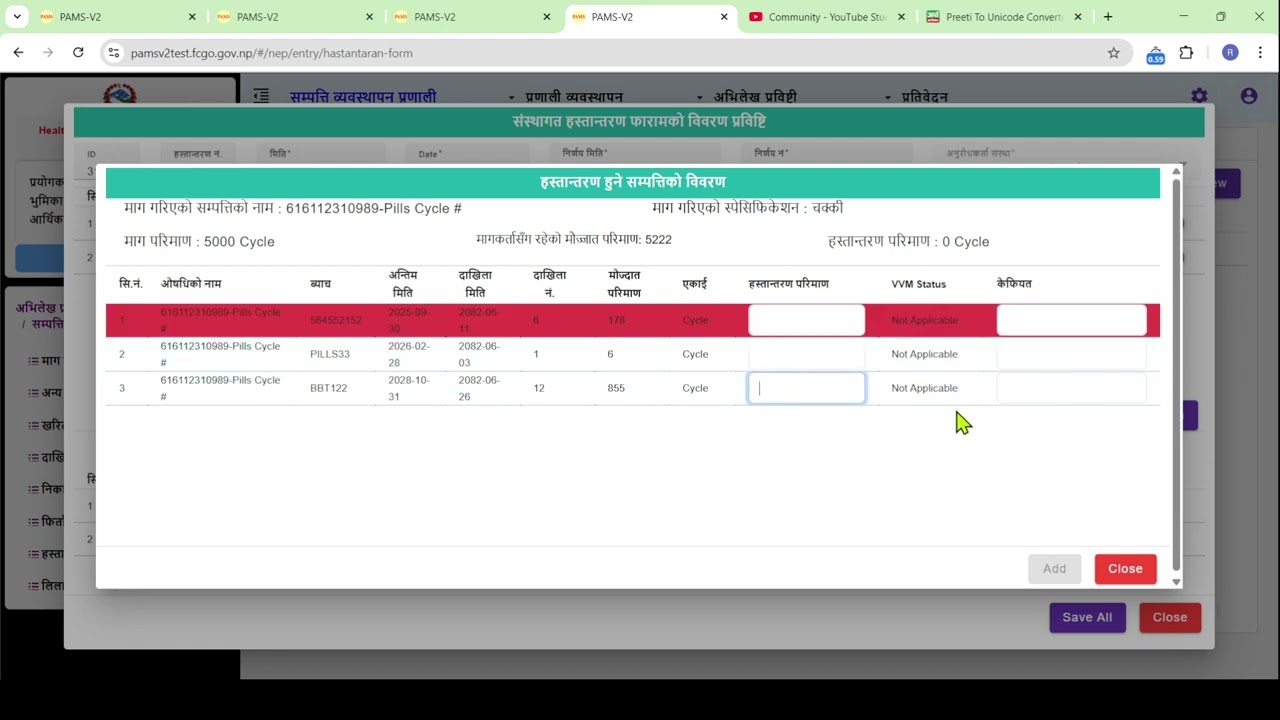Select batch cell BBT122
Image resolution: width=1280 pixels, height=720 pixels.
[x=328, y=388]
